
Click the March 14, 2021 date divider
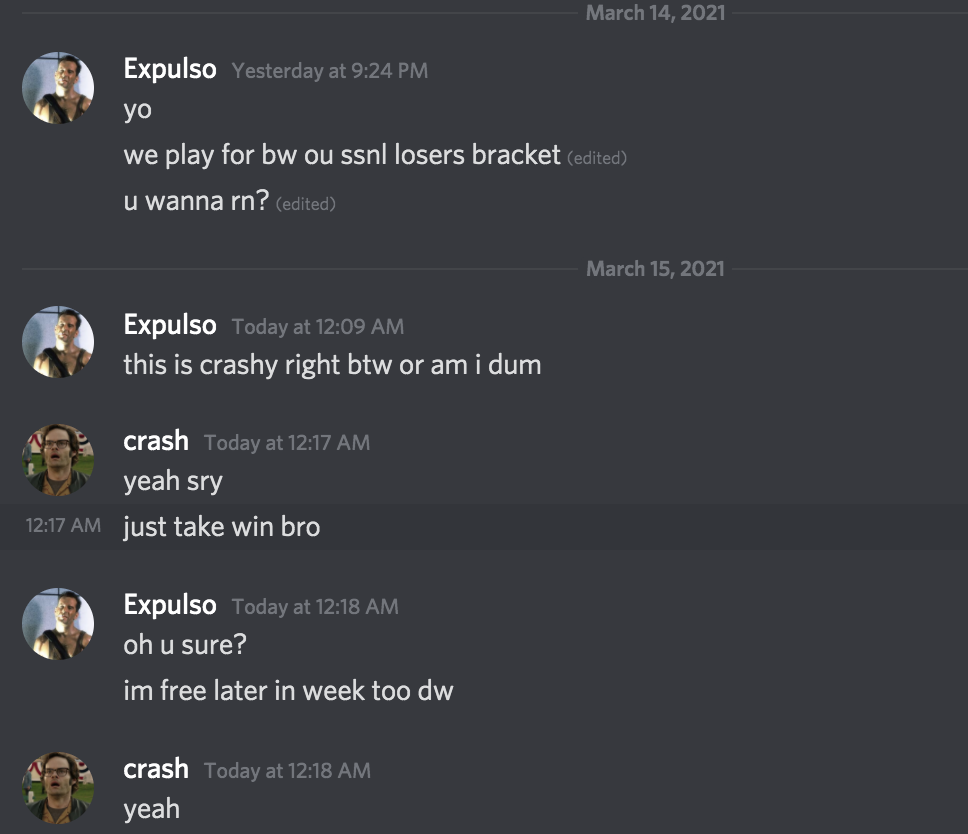click(x=655, y=13)
